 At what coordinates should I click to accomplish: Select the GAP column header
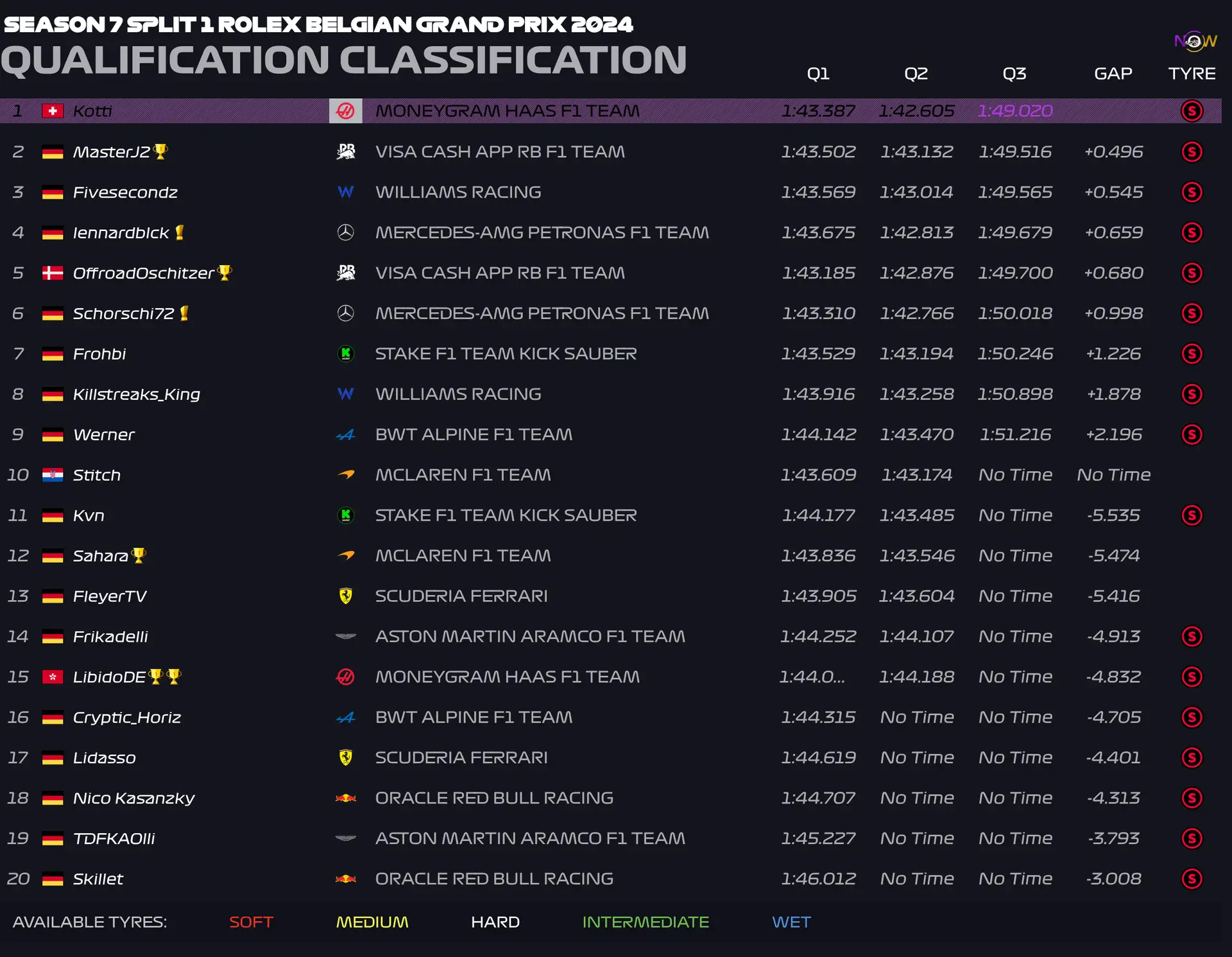coord(1113,74)
